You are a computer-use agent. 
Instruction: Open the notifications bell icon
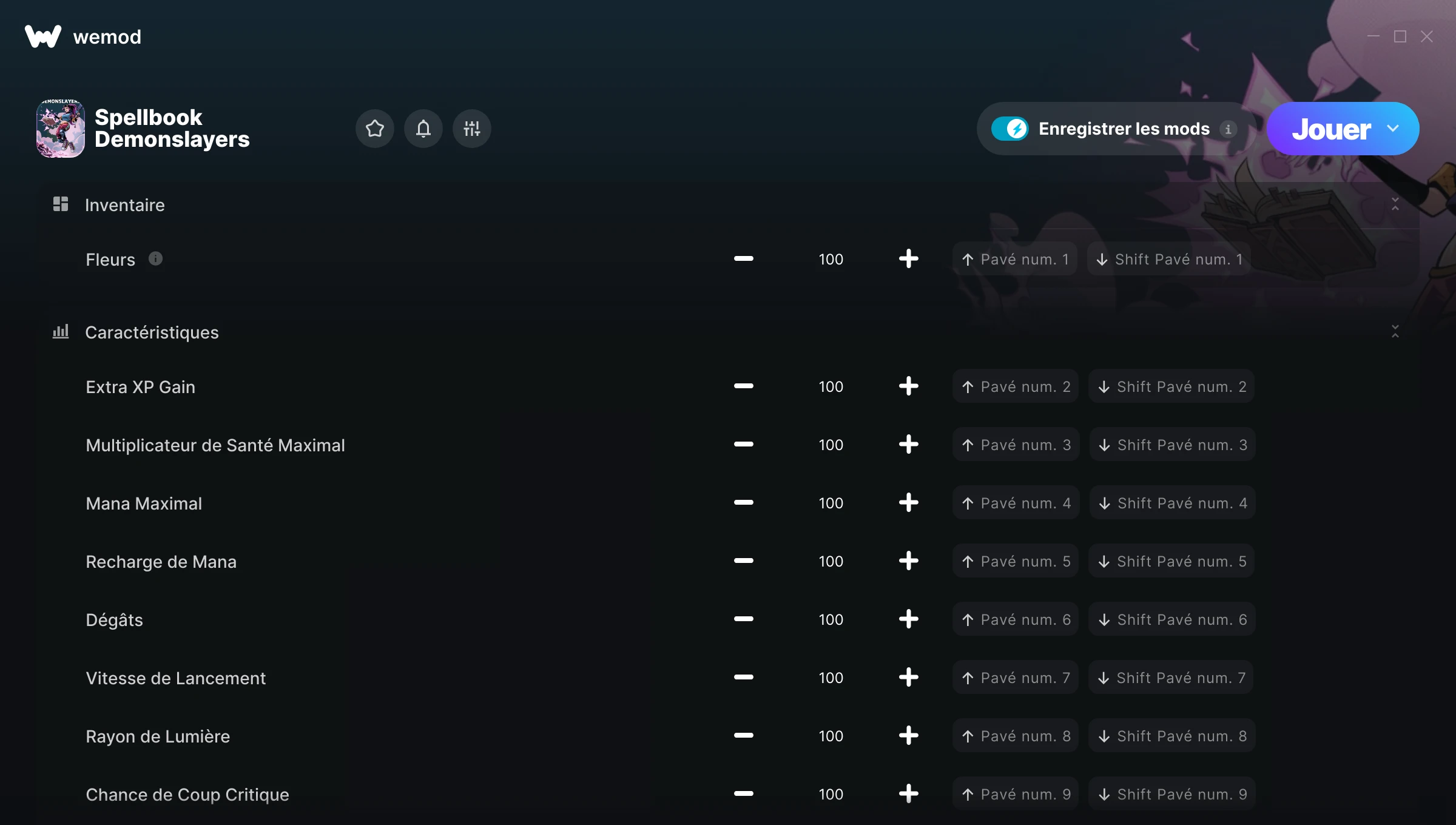click(x=423, y=129)
